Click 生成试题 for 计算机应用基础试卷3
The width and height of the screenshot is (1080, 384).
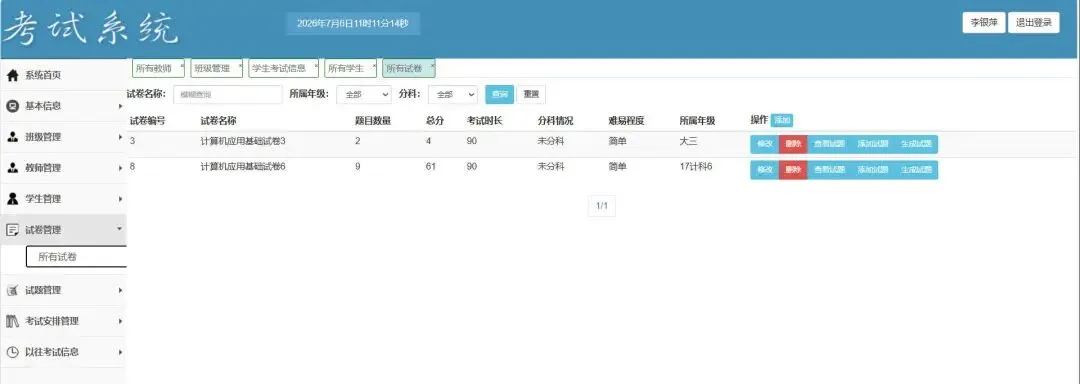[x=916, y=145]
